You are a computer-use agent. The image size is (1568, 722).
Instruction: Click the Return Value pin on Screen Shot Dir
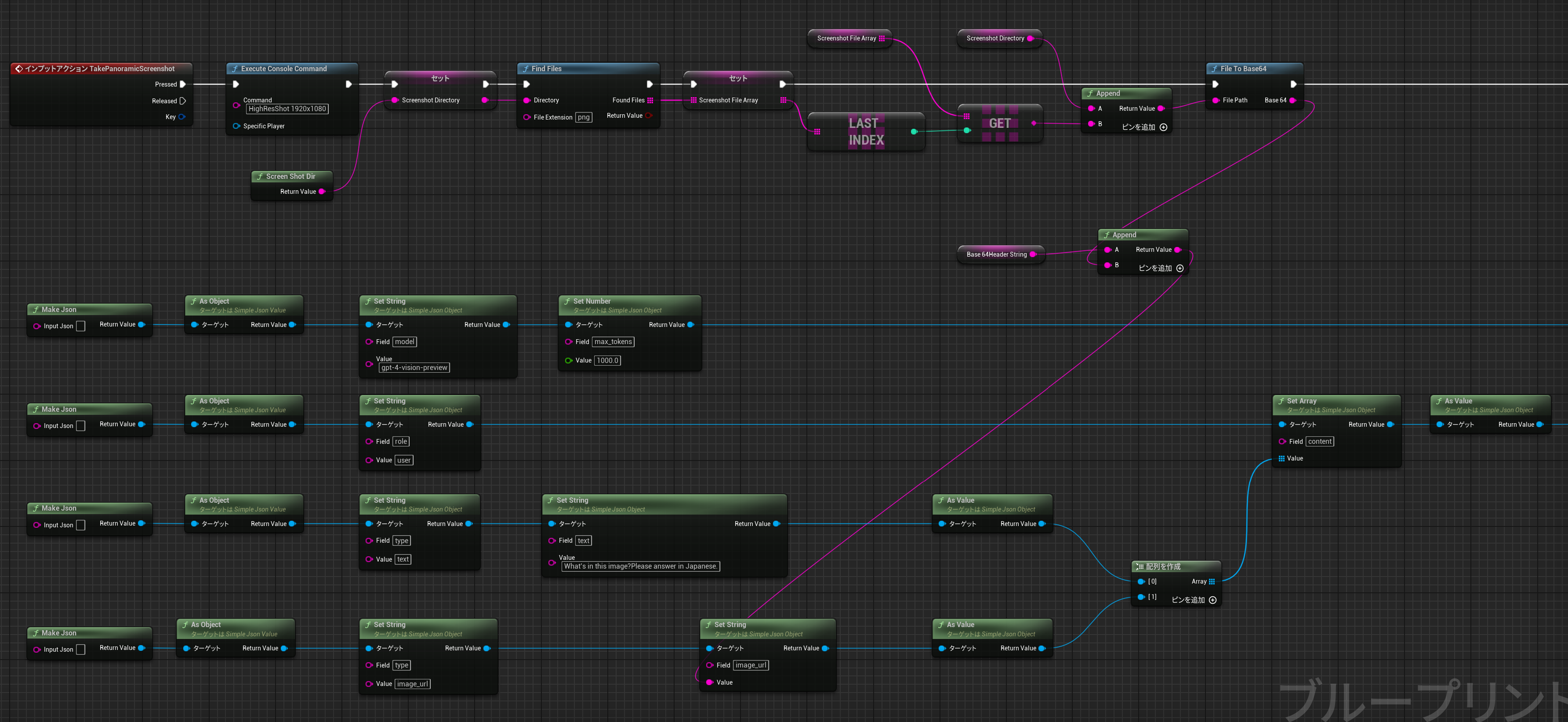tap(322, 192)
